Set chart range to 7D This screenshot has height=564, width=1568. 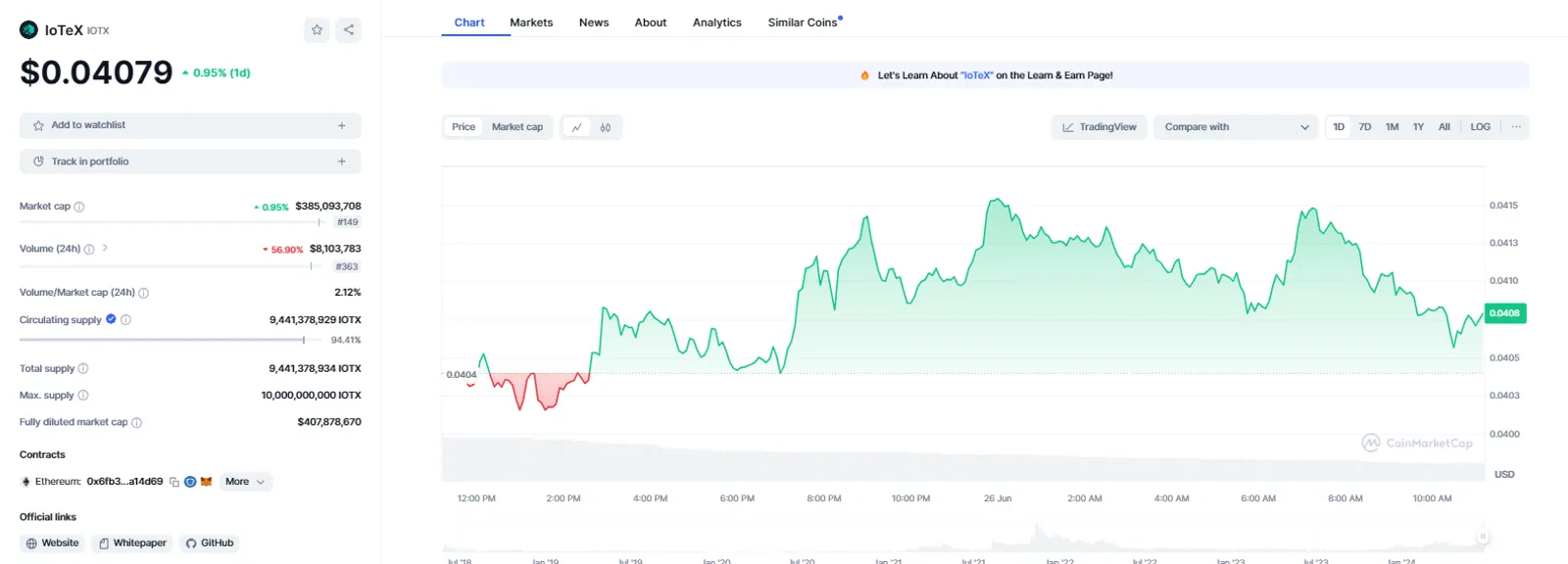pos(1365,127)
